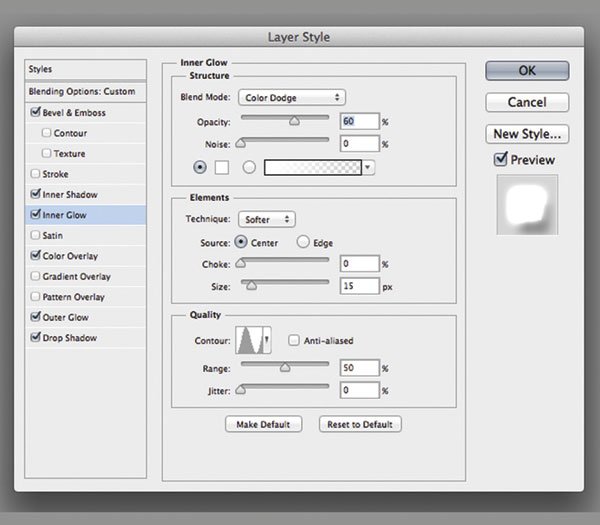Screen dimensions: 600x525
Task: Disable the Bevel & Emboss checkbox
Action: pyautogui.click(x=37, y=113)
